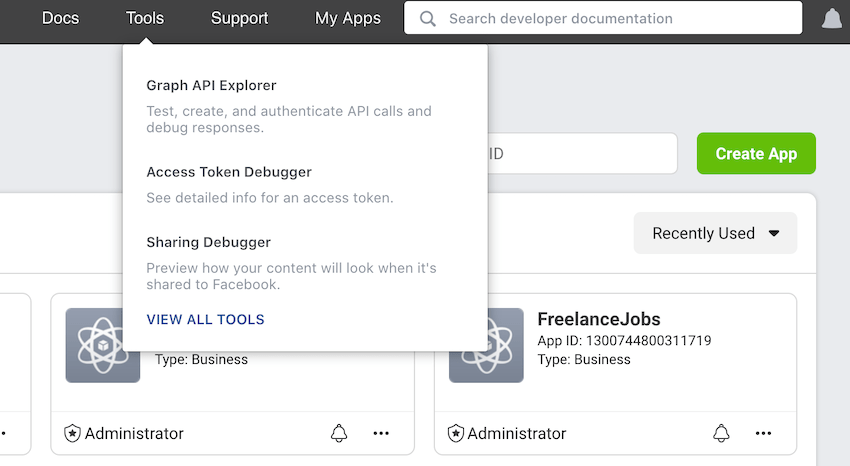The image size is (850, 466).
Task: Open Graph API Explorer tool
Action: [x=211, y=86]
